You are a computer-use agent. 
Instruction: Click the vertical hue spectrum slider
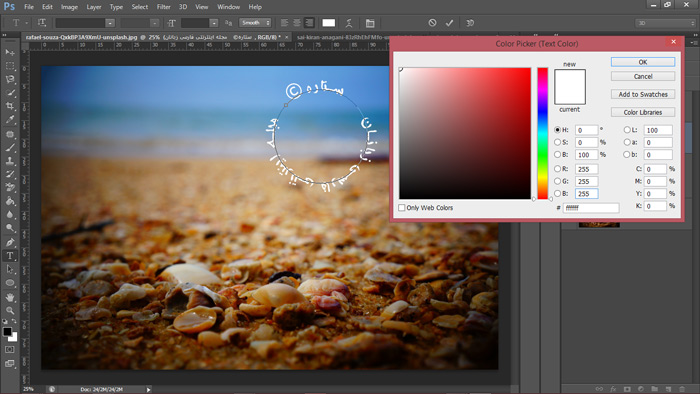click(x=542, y=133)
